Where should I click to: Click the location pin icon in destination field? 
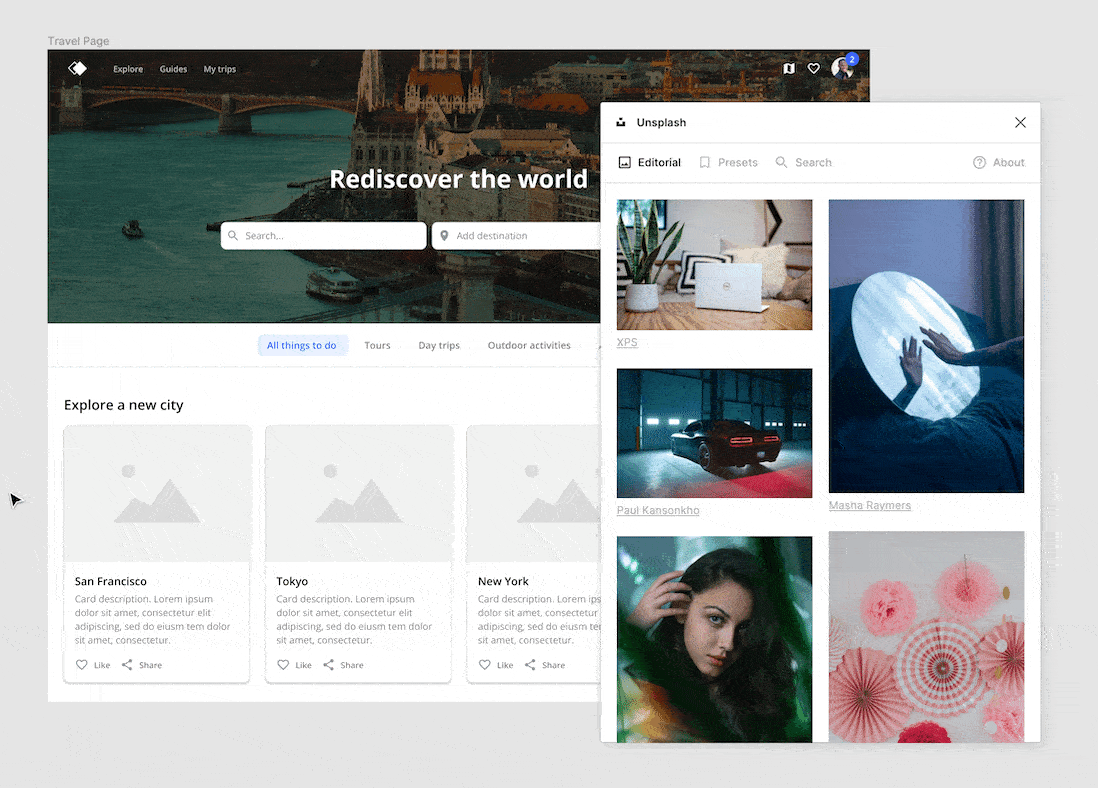click(x=444, y=236)
